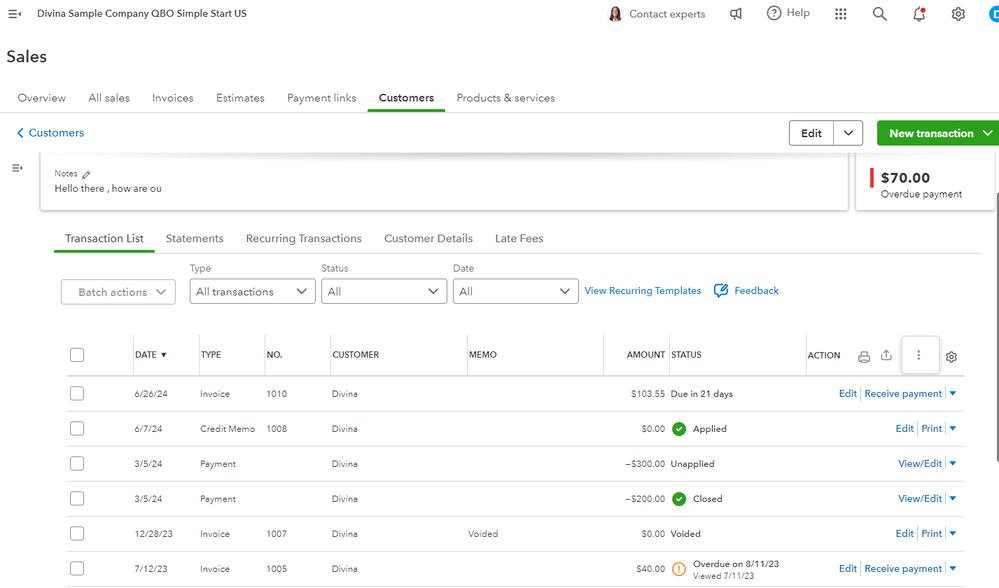The width and height of the screenshot is (999, 588).
Task: Open the Status filter dropdown
Action: point(383,292)
